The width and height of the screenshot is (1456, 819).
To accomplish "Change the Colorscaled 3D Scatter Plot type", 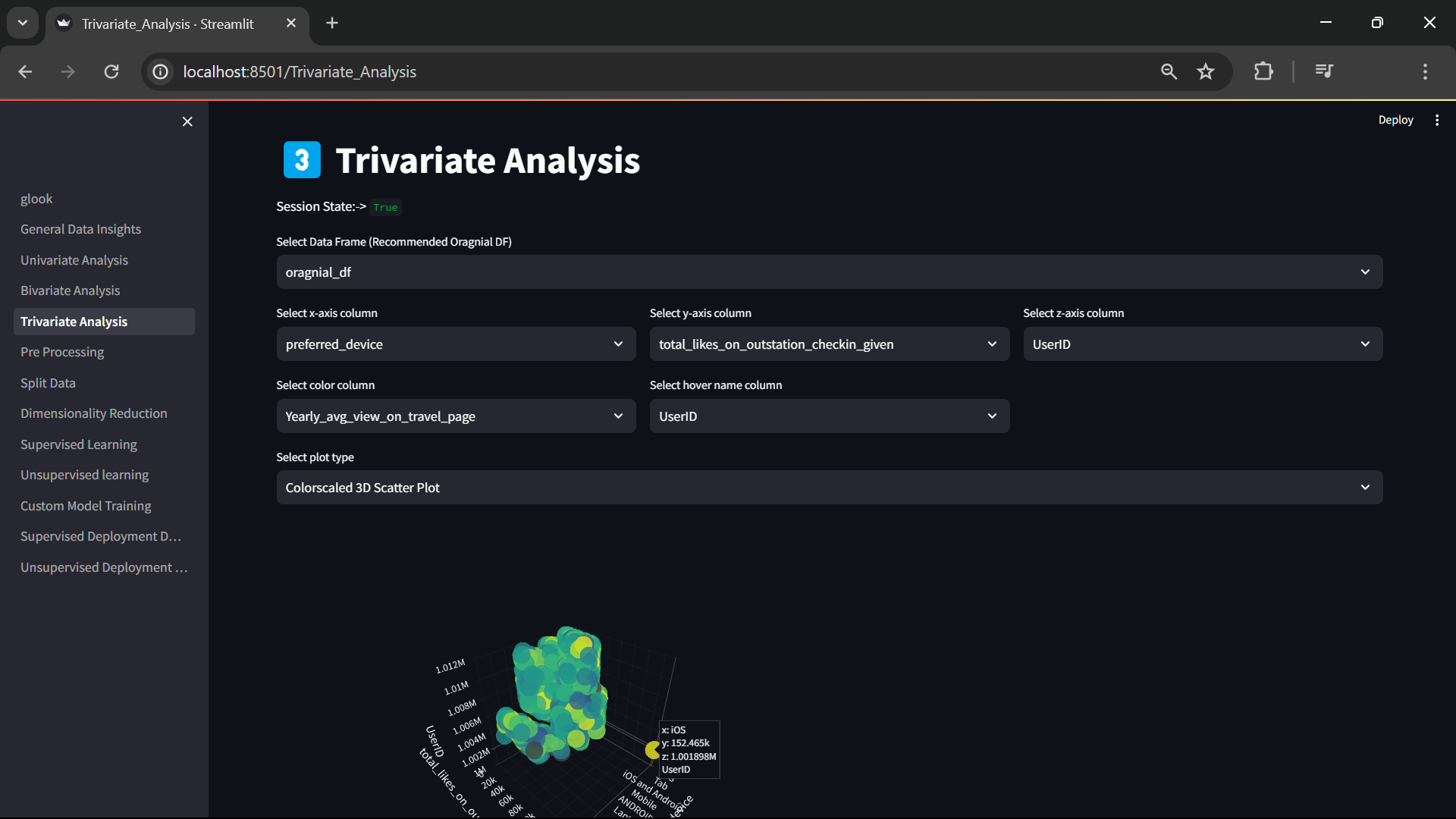I will [829, 488].
